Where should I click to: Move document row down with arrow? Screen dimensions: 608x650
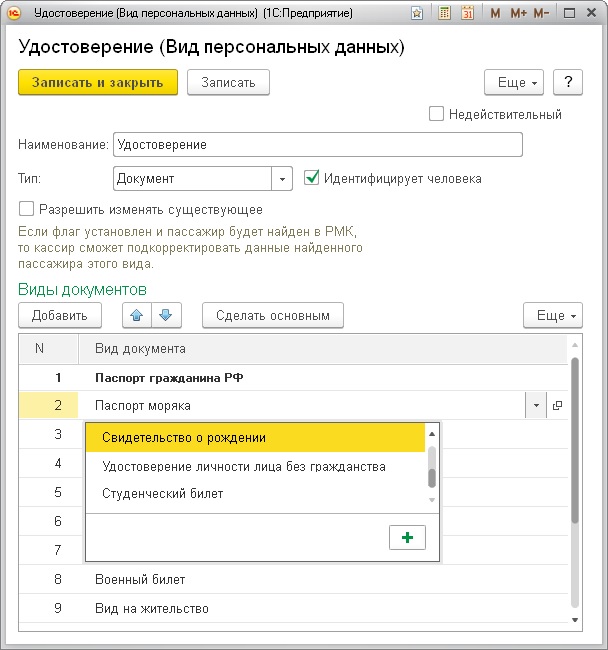click(x=165, y=315)
